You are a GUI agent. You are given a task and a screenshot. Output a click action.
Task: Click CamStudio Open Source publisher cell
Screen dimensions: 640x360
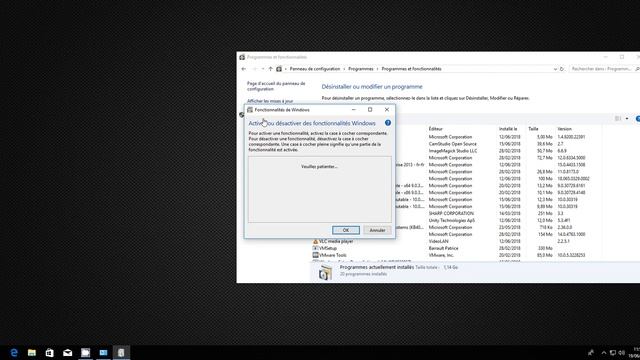click(452, 144)
